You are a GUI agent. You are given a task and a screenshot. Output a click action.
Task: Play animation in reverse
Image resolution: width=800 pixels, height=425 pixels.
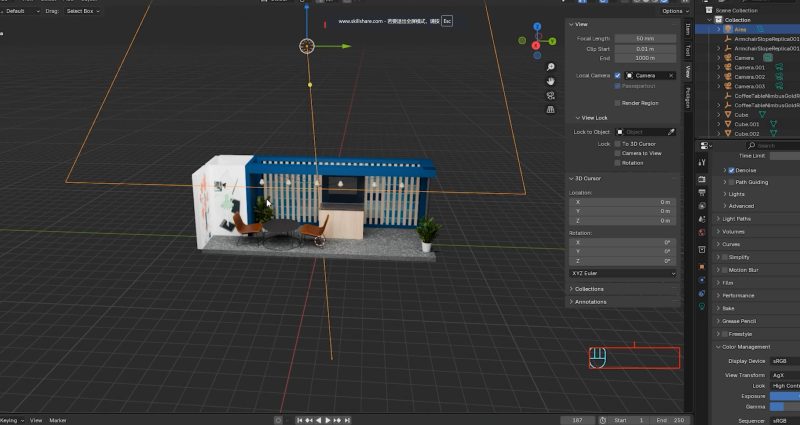pyautogui.click(x=318, y=420)
